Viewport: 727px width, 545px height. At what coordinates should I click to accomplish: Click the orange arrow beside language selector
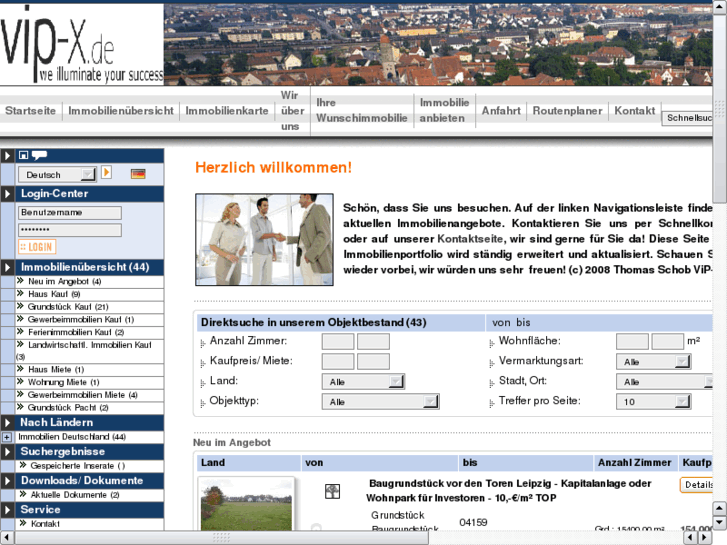pos(107,173)
